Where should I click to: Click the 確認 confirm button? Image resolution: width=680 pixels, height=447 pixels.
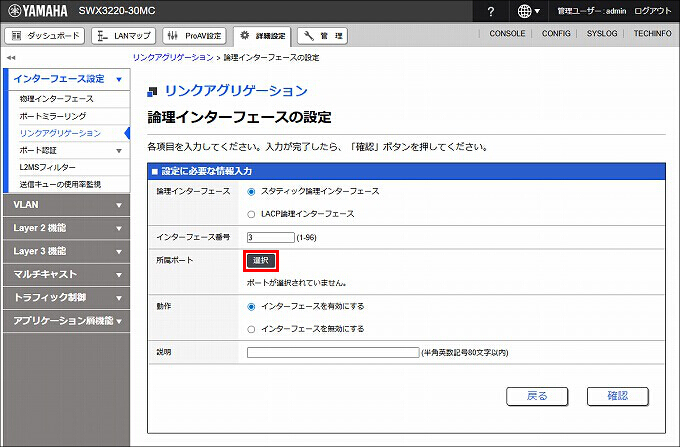(x=618, y=396)
